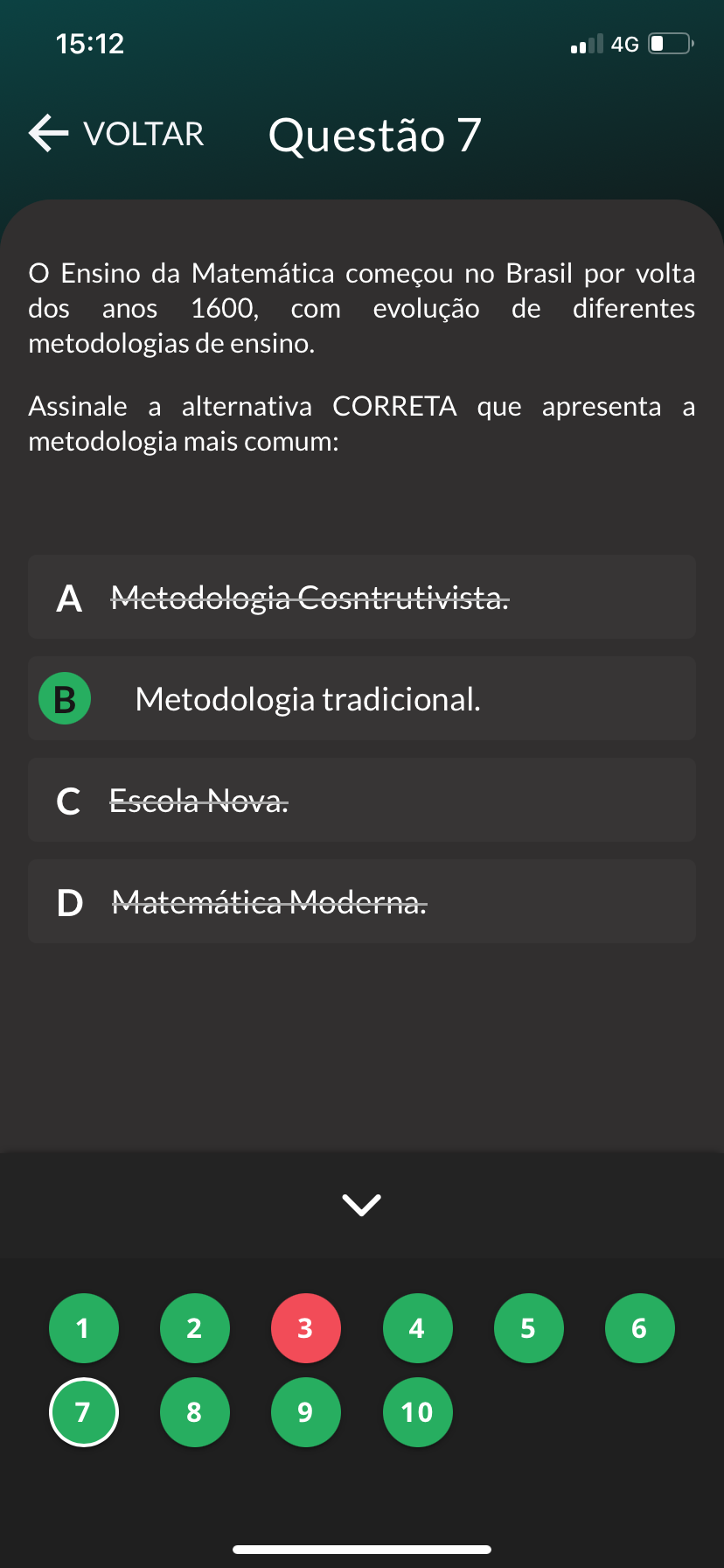
Task: Open question 2 in navigator
Action: pos(194,1328)
